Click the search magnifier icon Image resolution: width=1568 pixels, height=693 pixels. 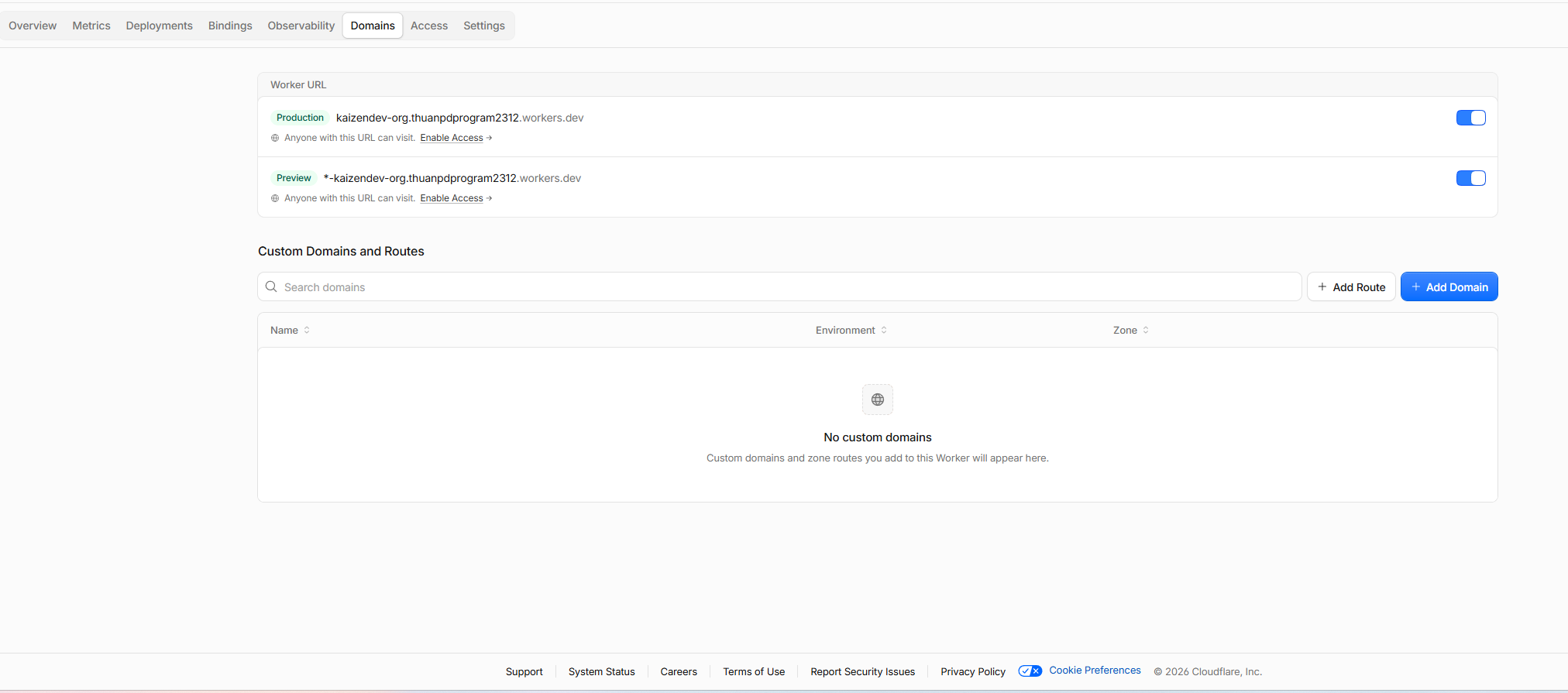(271, 286)
